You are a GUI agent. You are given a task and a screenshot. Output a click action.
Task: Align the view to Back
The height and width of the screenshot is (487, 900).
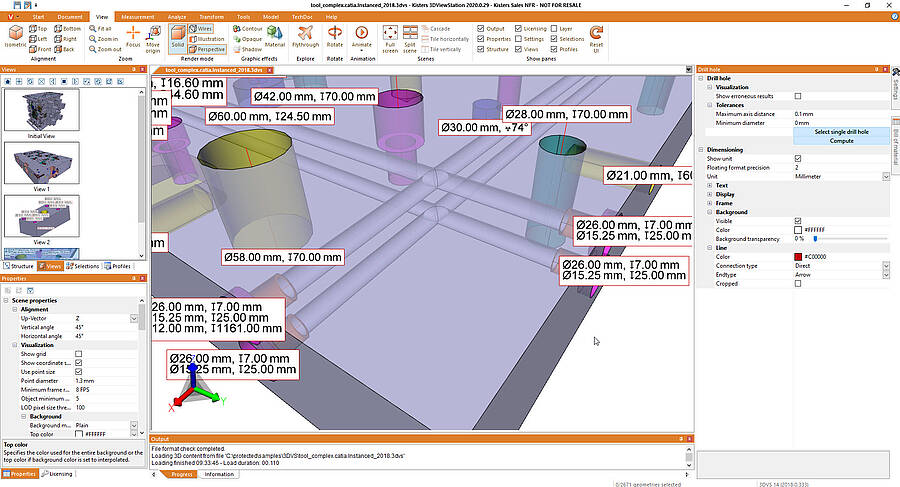click(64, 49)
